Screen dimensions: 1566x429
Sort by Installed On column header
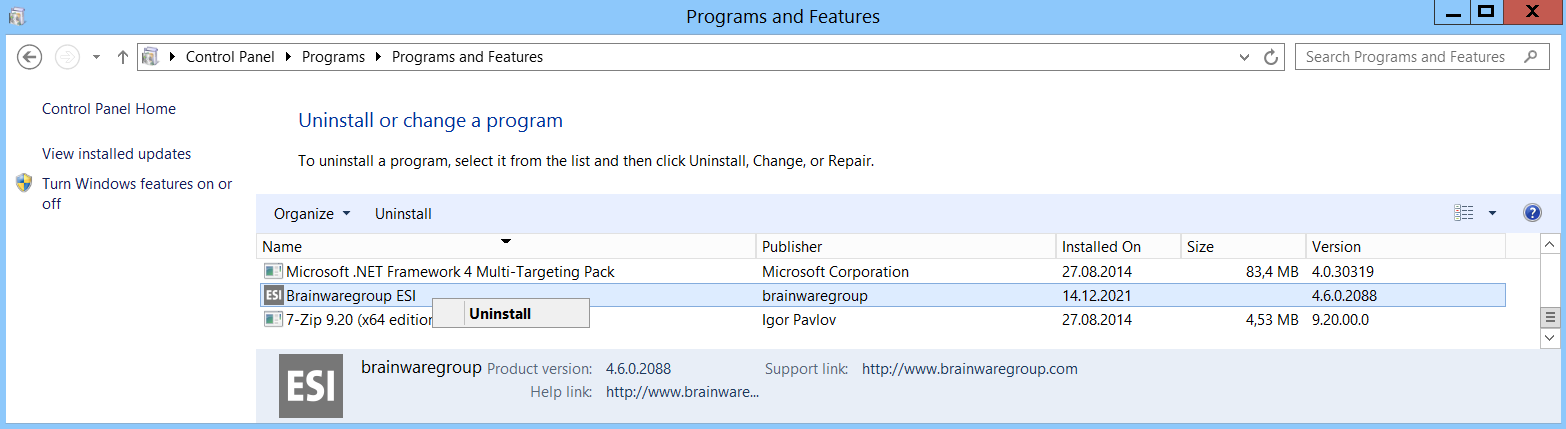[x=1119, y=246]
